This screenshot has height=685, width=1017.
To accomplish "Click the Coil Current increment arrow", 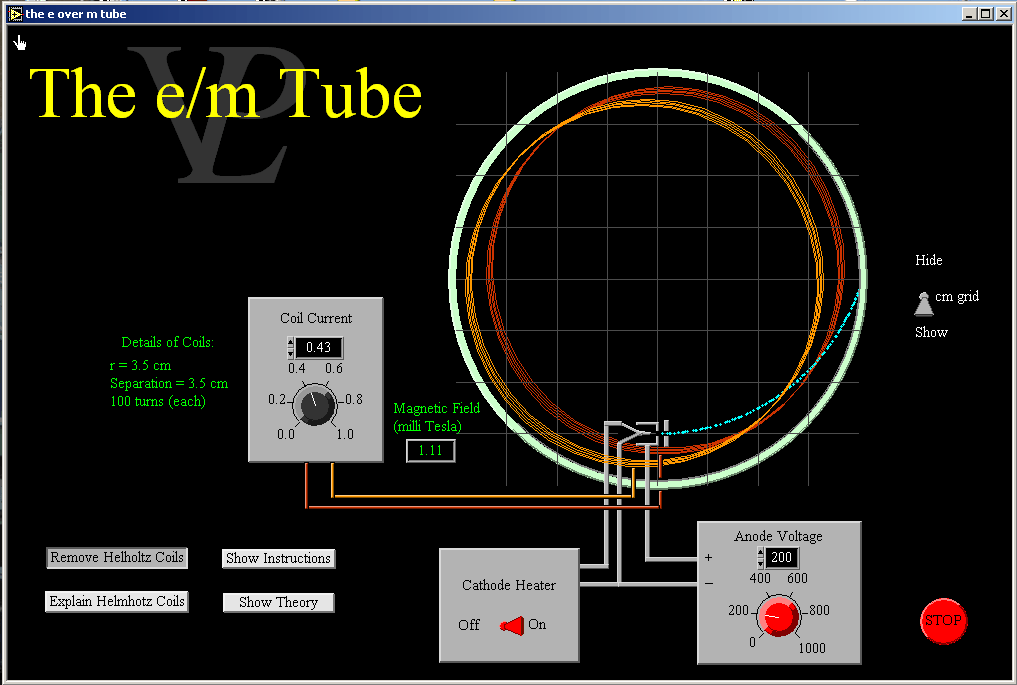I will pyautogui.click(x=290, y=343).
